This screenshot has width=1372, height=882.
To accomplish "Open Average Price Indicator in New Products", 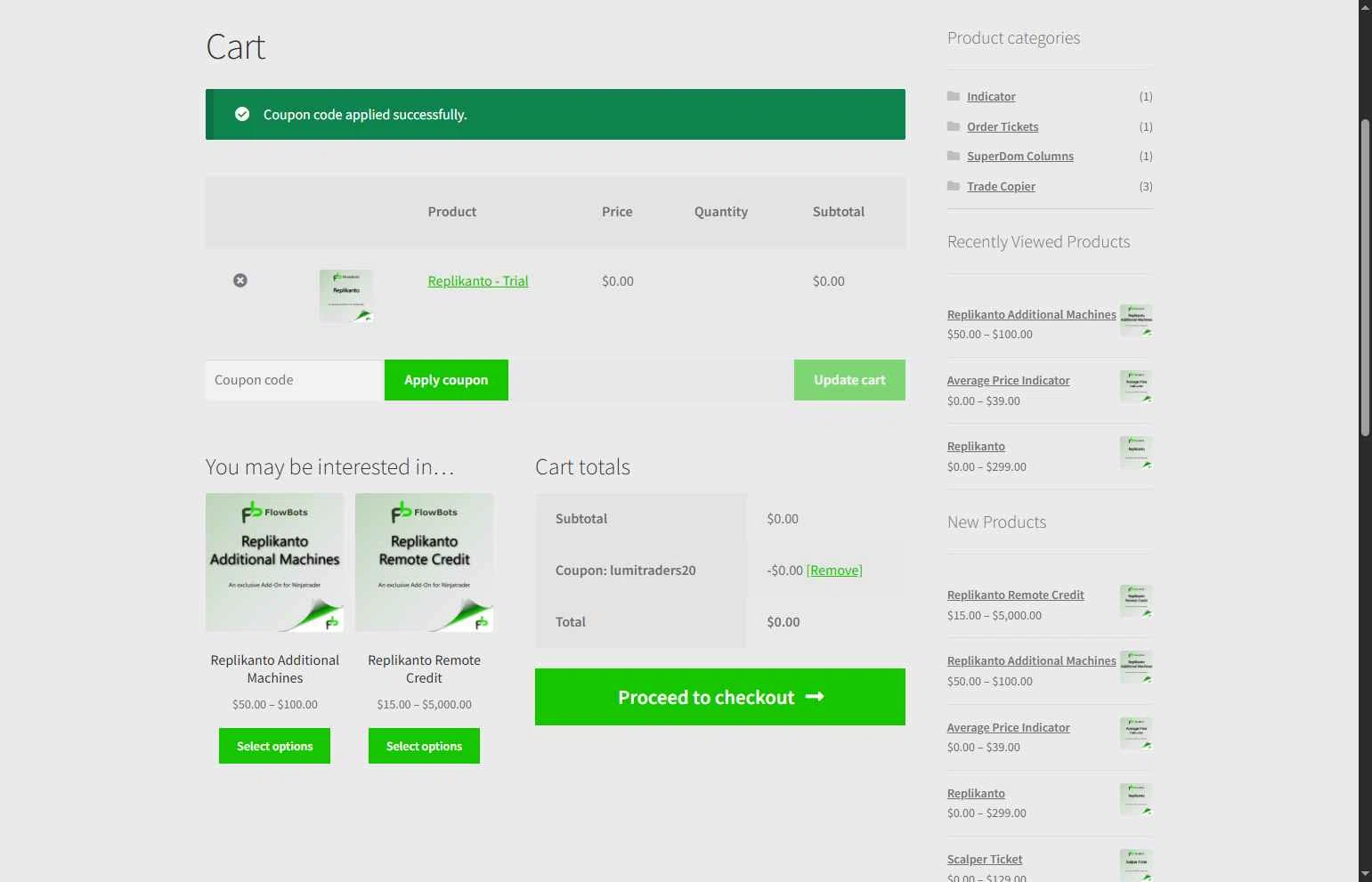I will 1008,727.
